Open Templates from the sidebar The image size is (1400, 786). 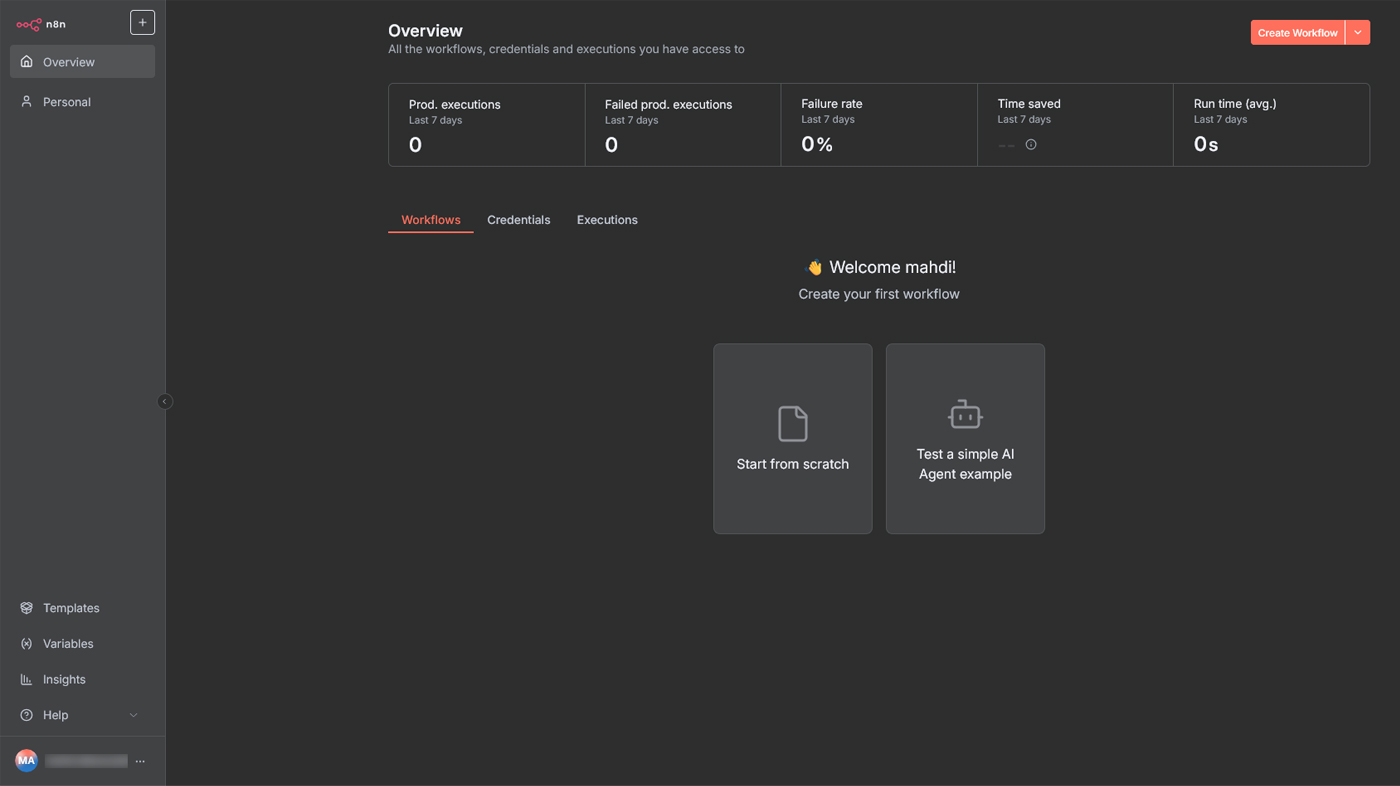click(71, 608)
